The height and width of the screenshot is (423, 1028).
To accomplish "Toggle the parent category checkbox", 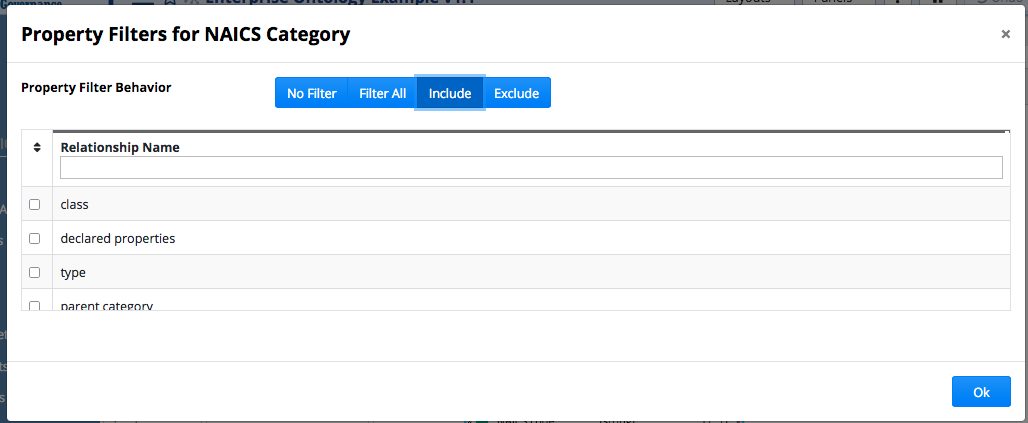I will (x=35, y=305).
